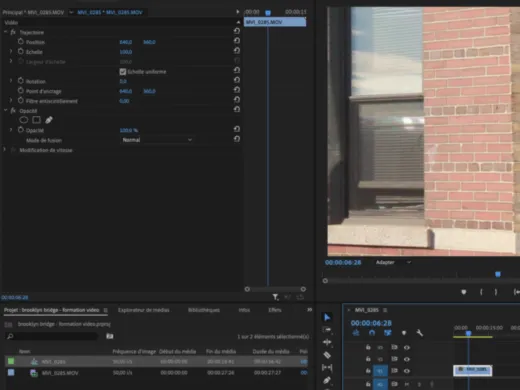
Task: Select the Razor tool
Action: (x=327, y=355)
